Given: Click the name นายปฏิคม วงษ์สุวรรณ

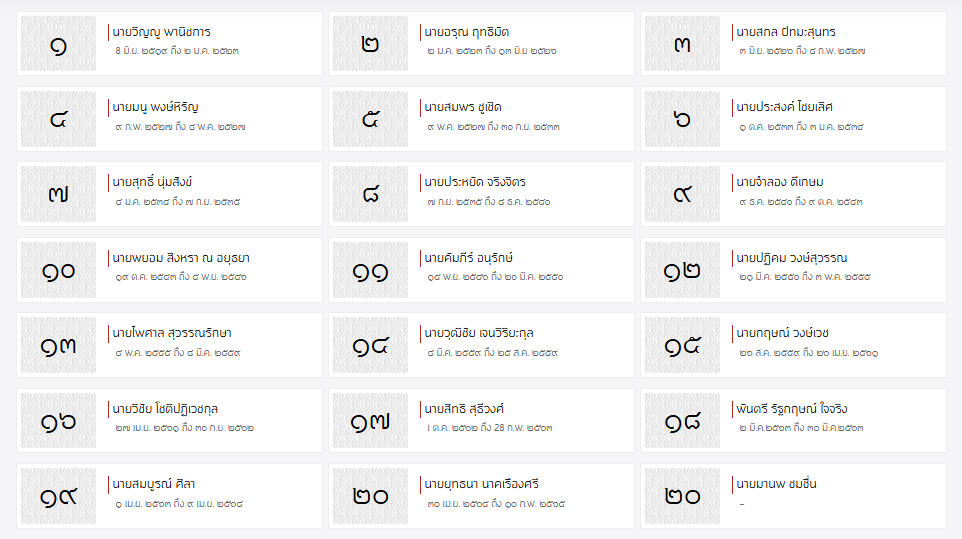Looking at the screenshot, I should pos(791,258).
